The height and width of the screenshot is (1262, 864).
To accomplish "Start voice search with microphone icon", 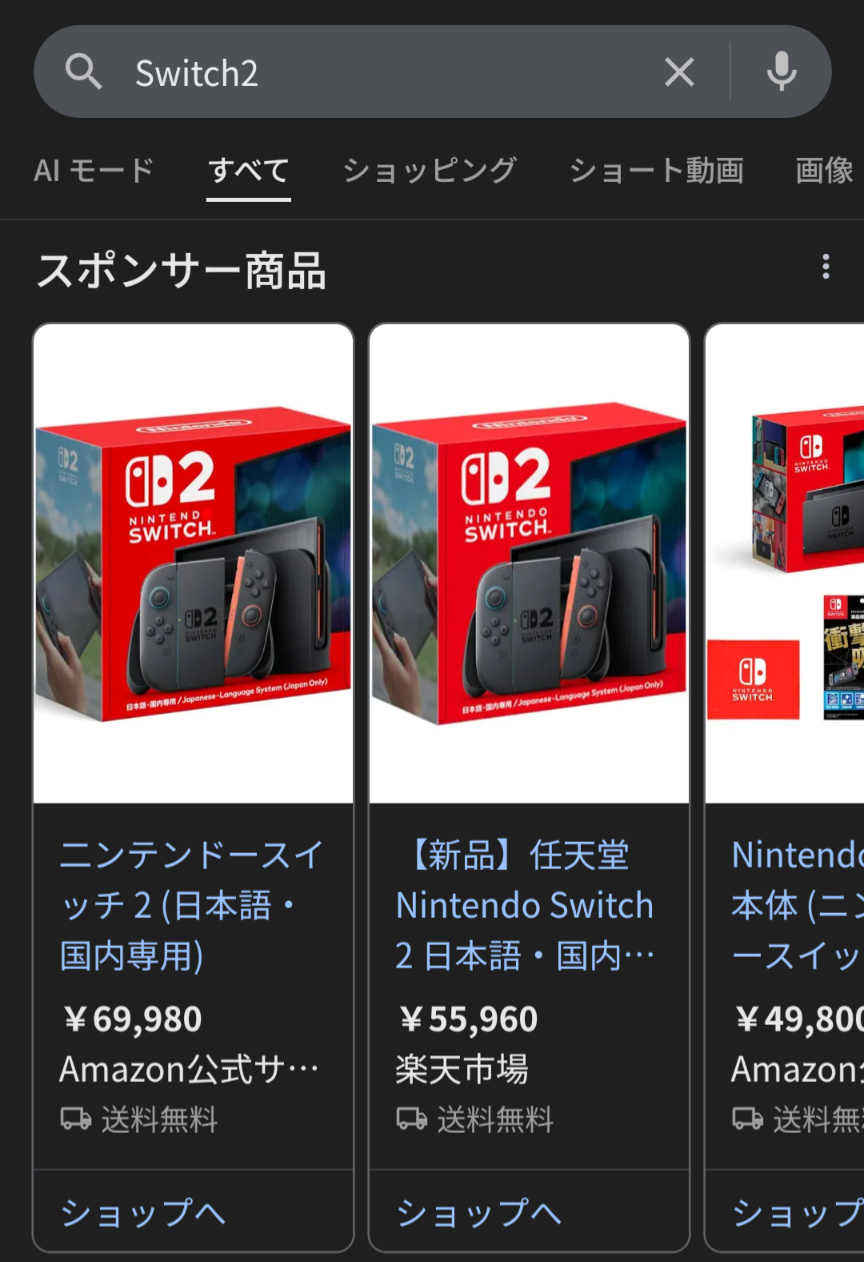I will [781, 72].
